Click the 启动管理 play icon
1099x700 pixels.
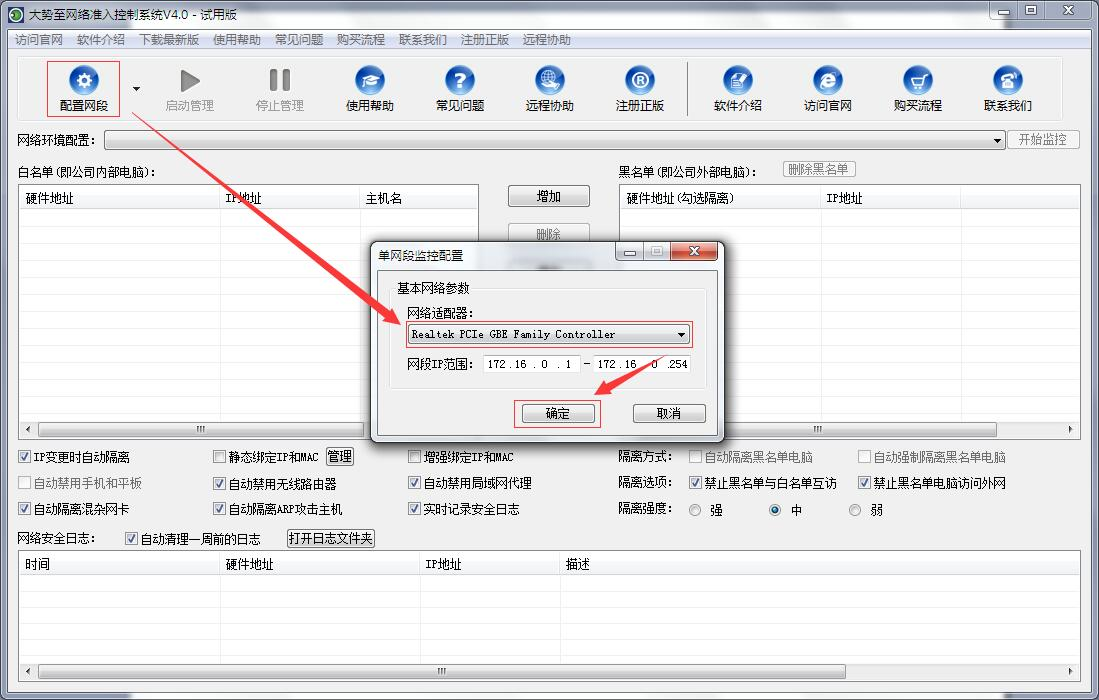pyautogui.click(x=189, y=81)
